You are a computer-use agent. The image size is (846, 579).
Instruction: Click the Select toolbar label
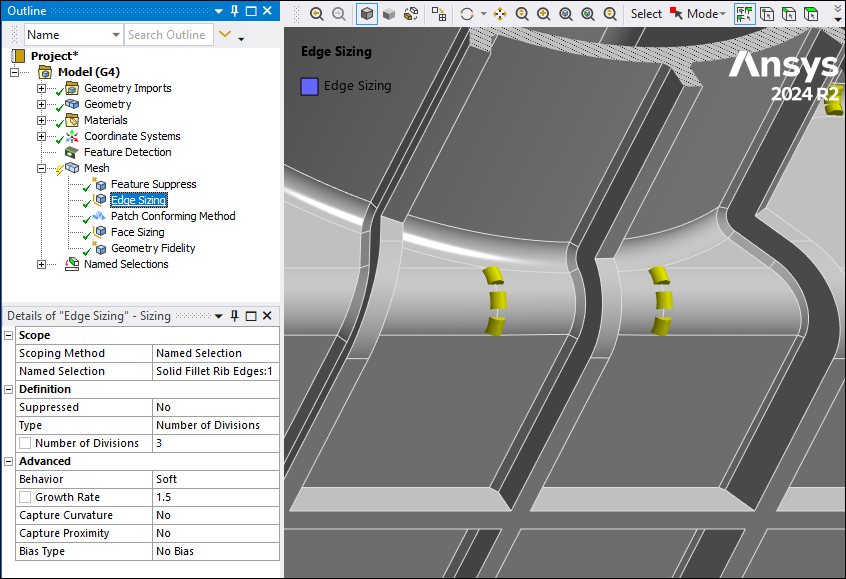[646, 14]
